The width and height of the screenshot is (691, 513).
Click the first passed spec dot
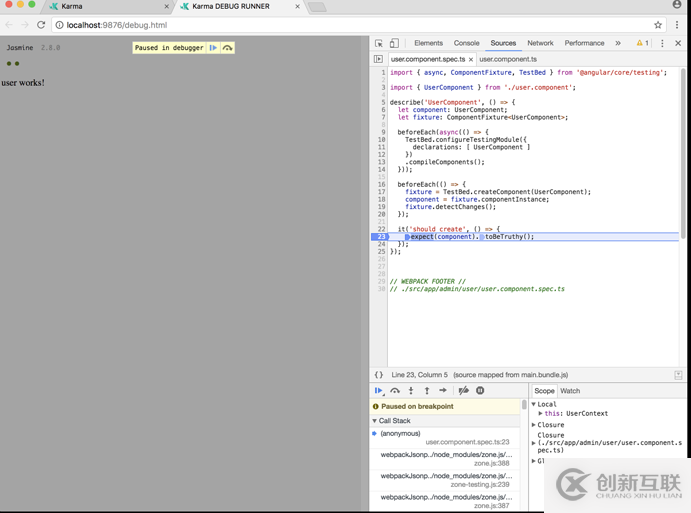[9, 63]
